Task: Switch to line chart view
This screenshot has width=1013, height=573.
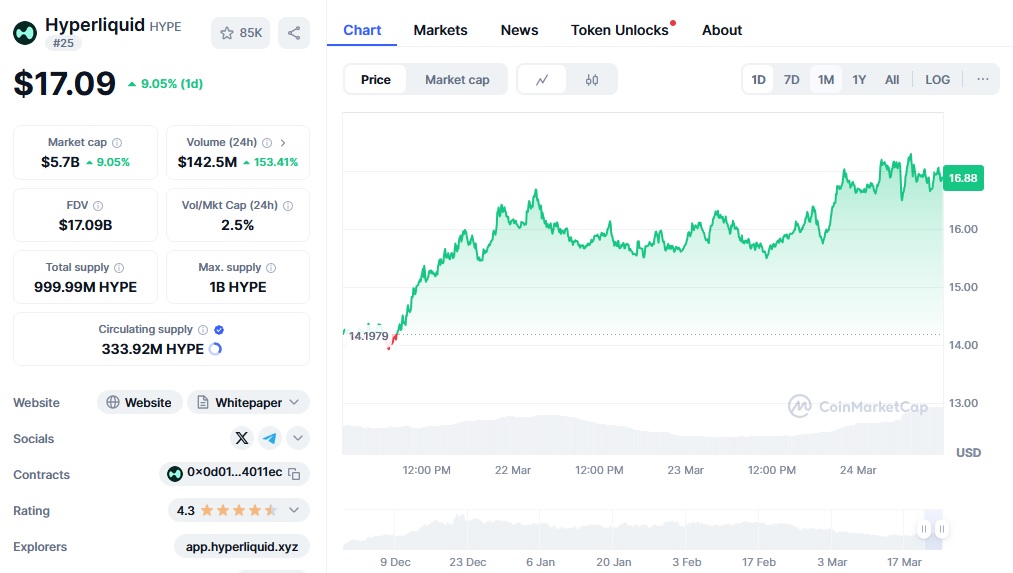Action: [x=542, y=79]
